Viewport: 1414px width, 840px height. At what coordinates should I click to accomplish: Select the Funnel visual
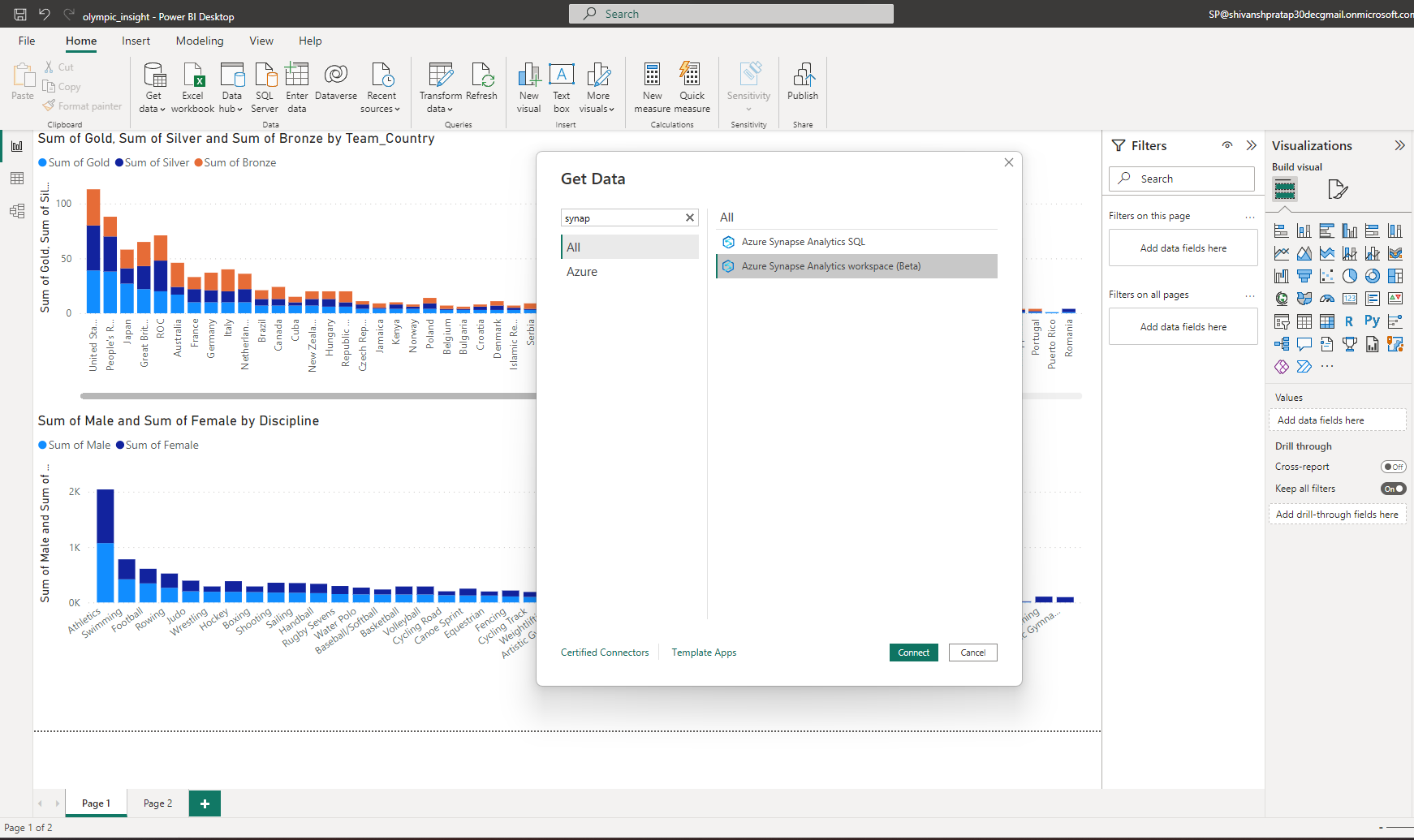[1304, 276]
